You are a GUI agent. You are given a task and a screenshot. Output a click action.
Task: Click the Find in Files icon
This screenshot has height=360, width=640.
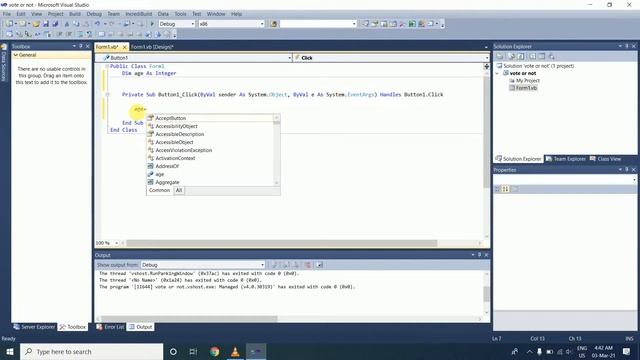[273, 24]
